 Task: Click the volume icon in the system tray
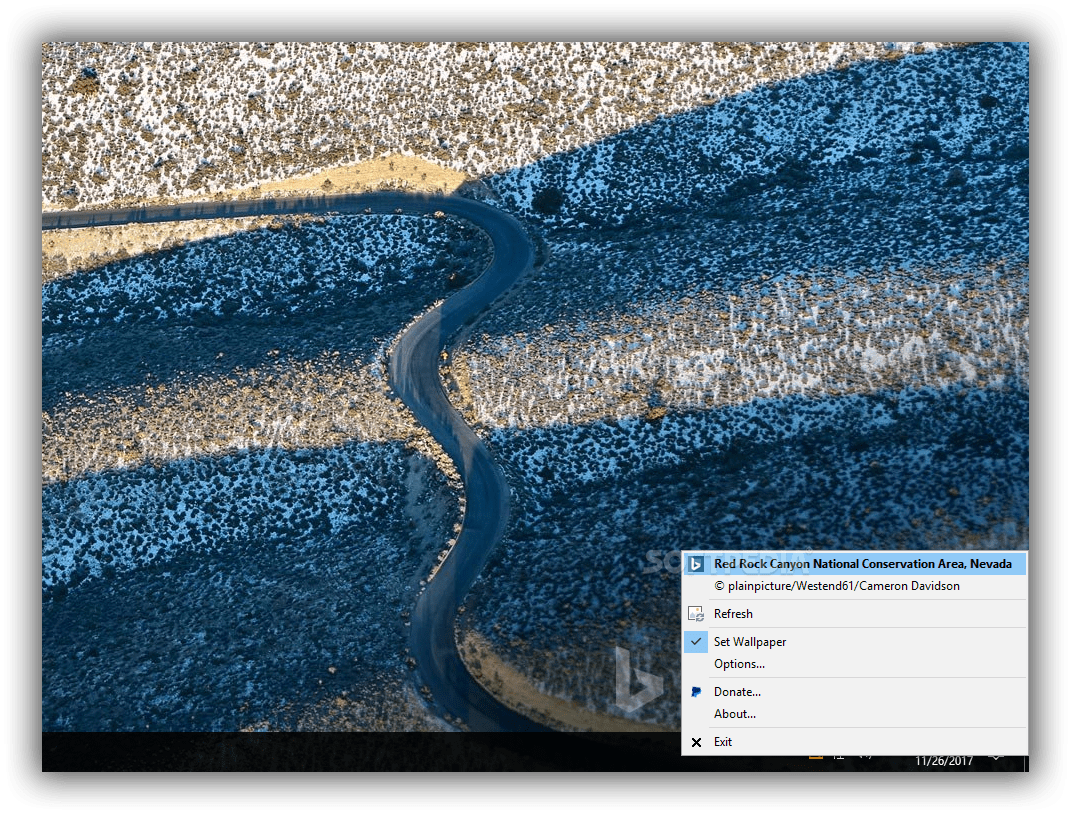[865, 757]
